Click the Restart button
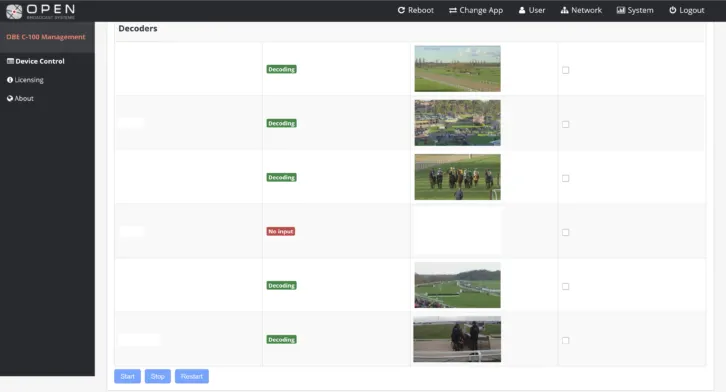Image resolution: width=726 pixels, height=392 pixels. pyautogui.click(x=192, y=376)
